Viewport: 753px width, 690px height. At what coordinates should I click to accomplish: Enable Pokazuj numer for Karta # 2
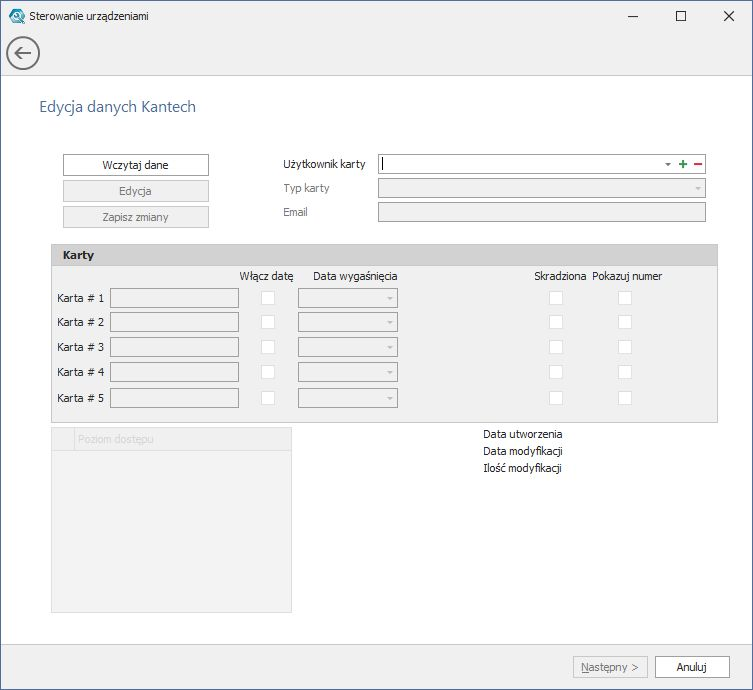(x=625, y=322)
